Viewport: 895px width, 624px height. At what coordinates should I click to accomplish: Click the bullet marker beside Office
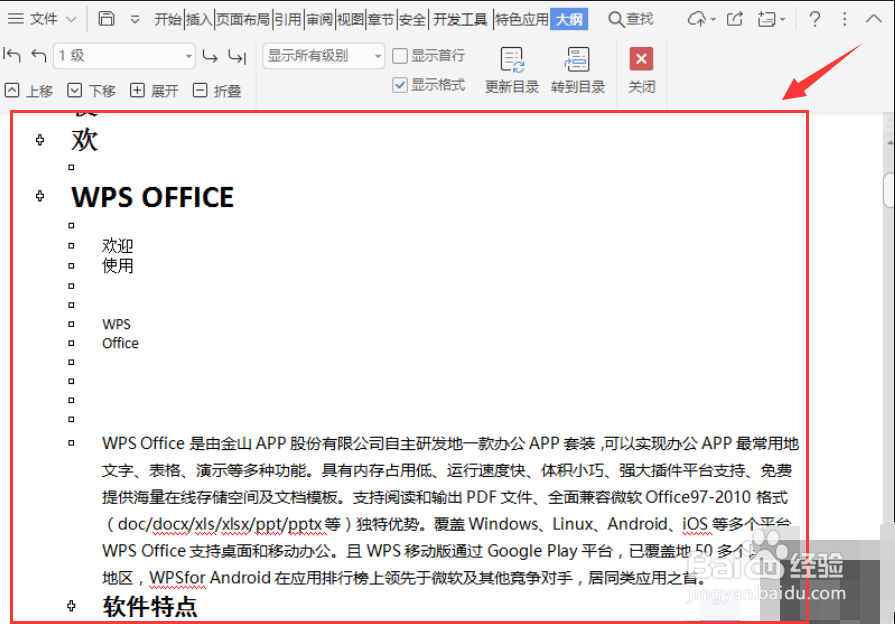[x=71, y=343]
